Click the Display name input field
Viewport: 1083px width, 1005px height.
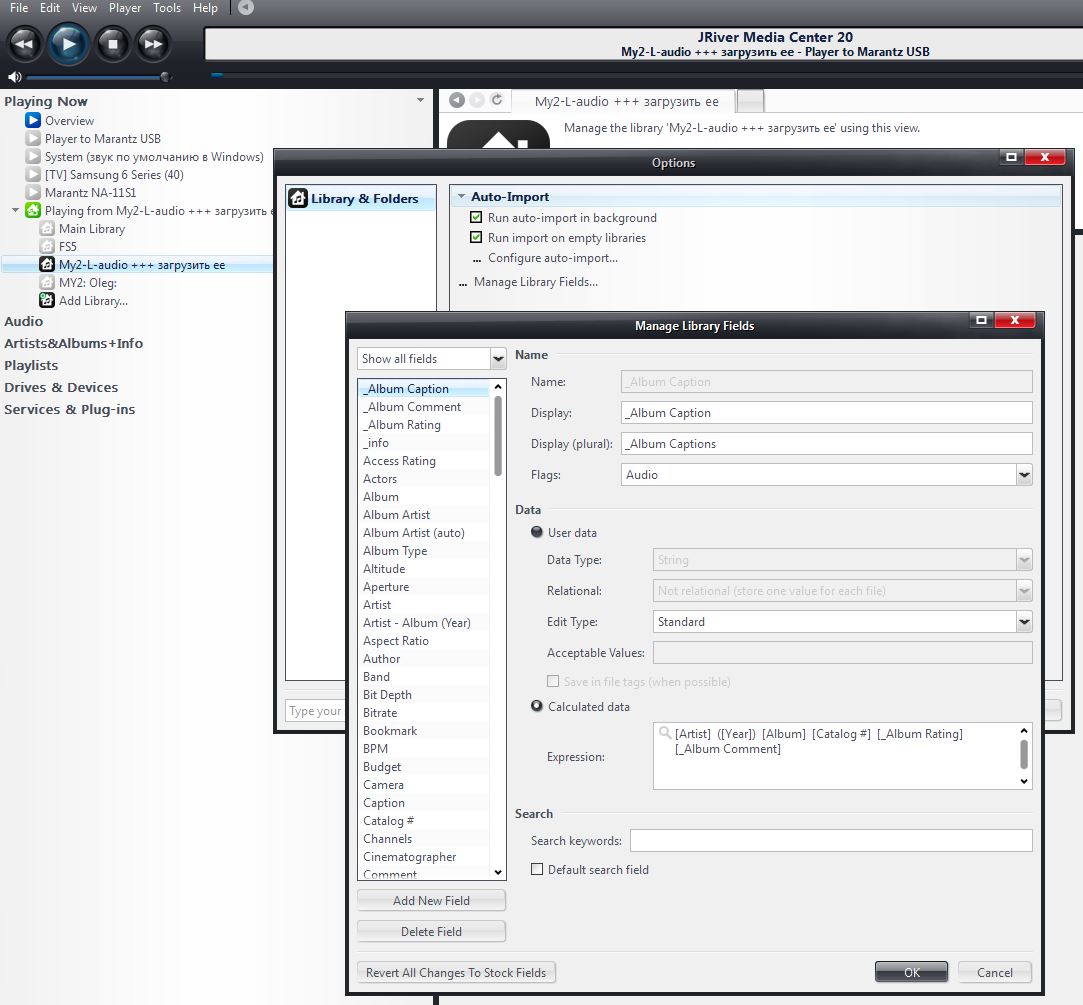[x=827, y=412]
